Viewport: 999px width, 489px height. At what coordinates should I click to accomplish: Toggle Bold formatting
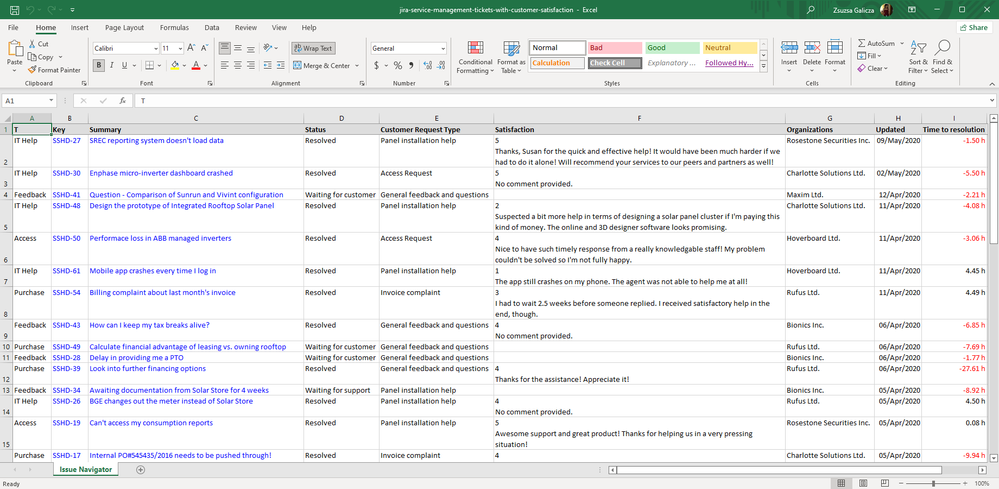coord(99,66)
